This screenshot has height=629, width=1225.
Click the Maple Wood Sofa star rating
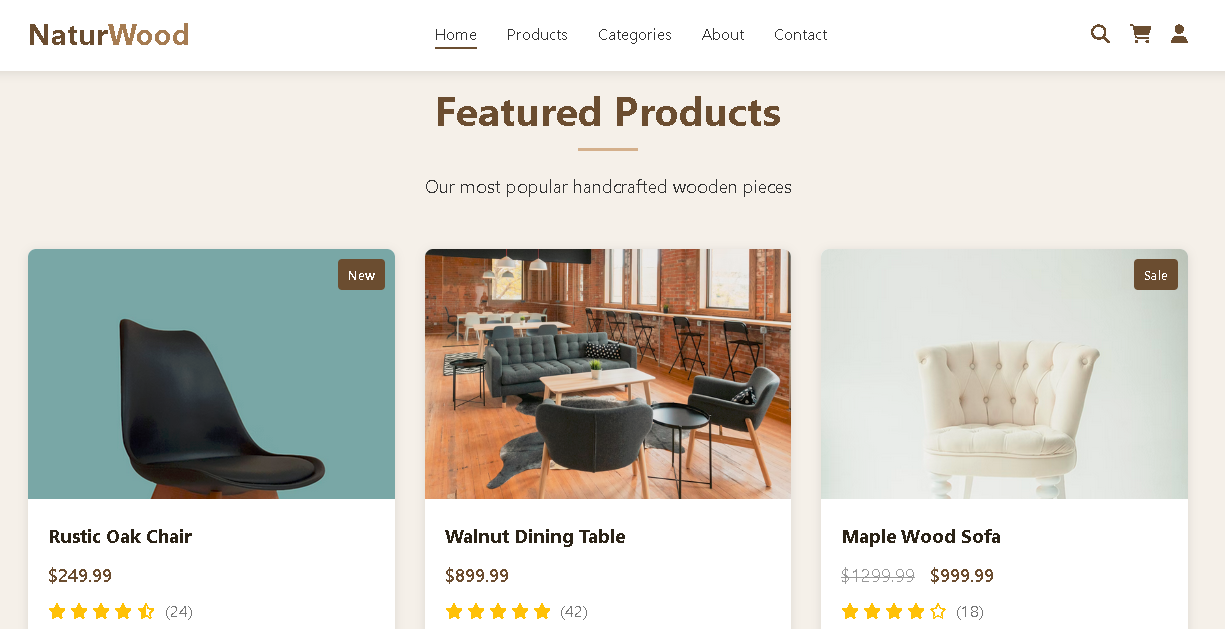point(894,611)
